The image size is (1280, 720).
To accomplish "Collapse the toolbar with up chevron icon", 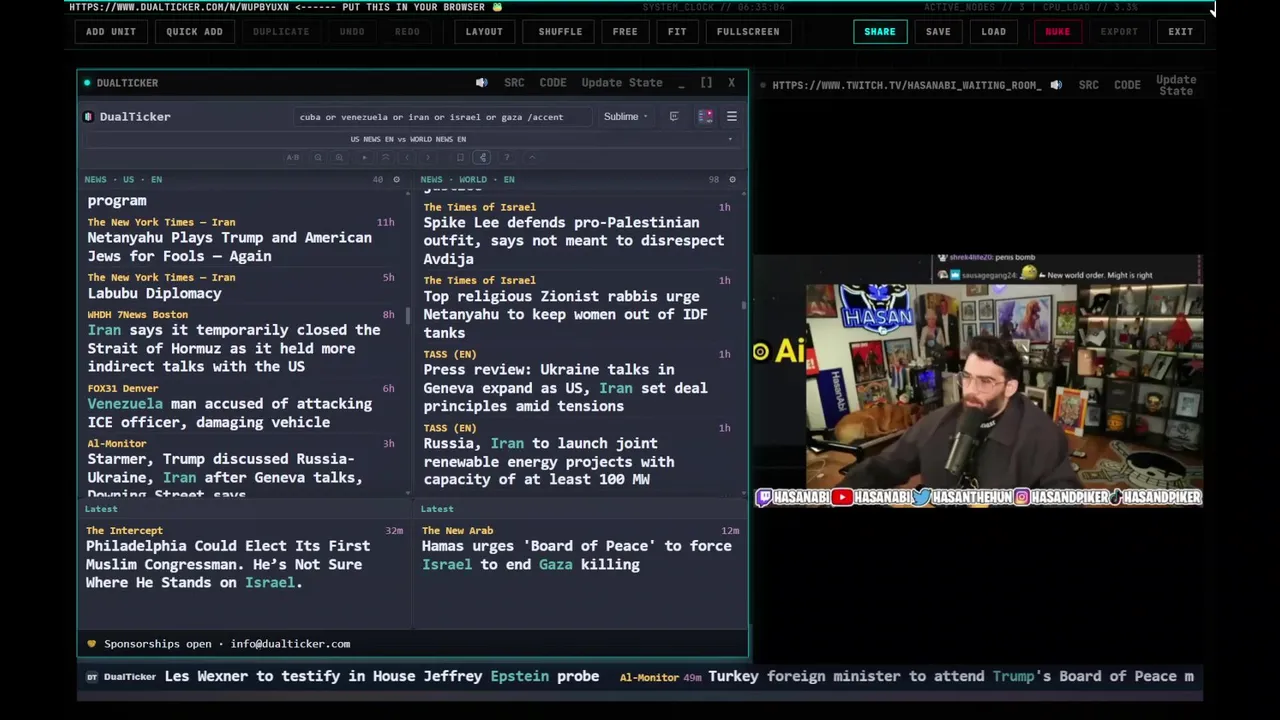I will pos(532,157).
